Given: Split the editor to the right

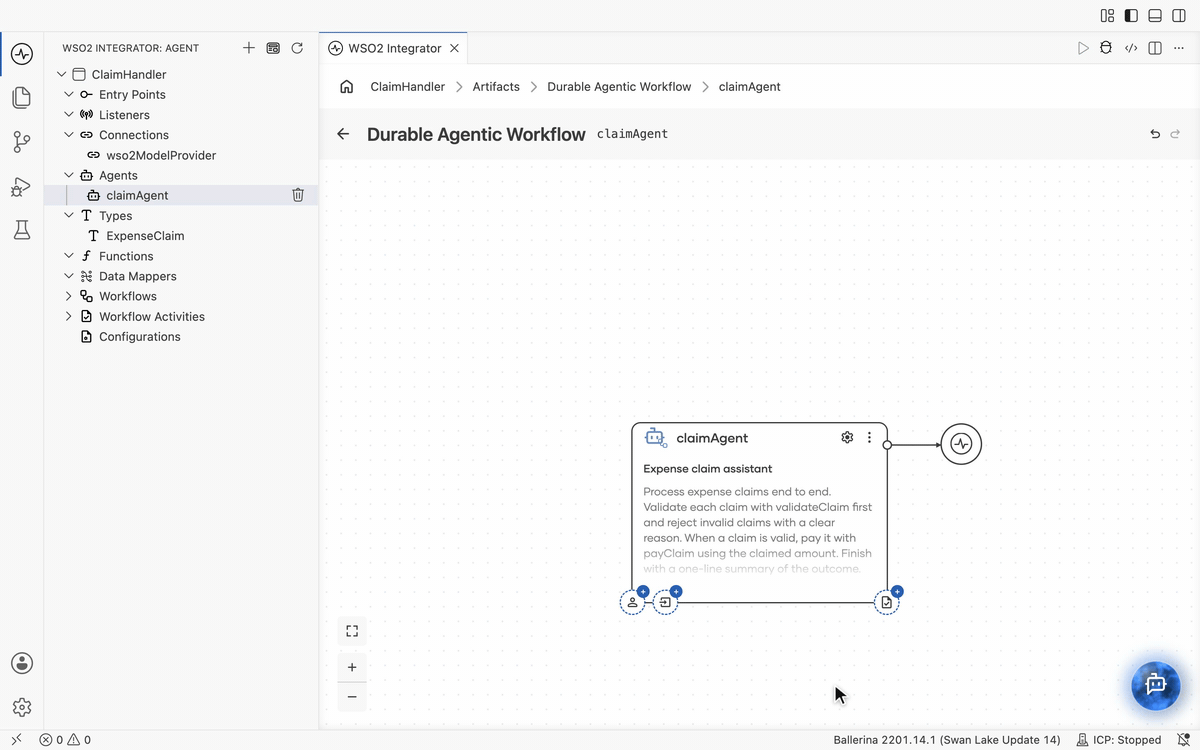Looking at the screenshot, I should click(1155, 48).
